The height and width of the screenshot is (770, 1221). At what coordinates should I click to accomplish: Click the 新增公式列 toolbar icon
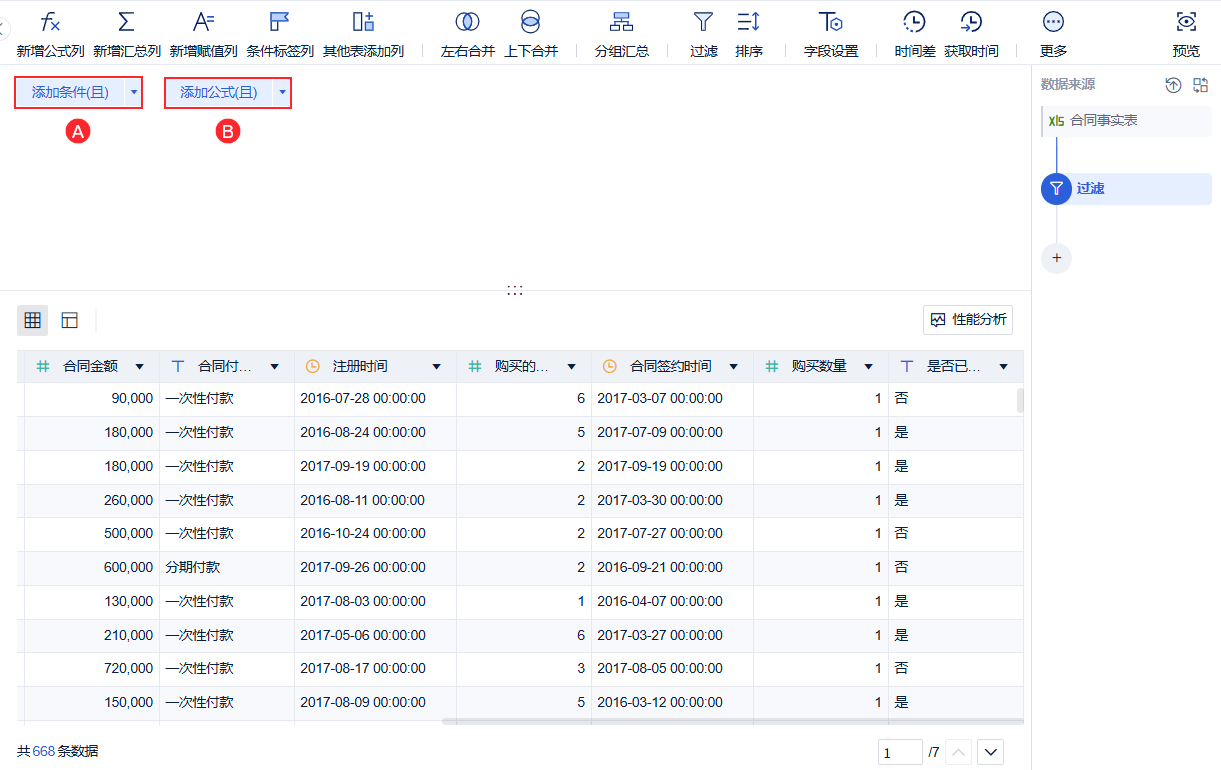(50, 22)
